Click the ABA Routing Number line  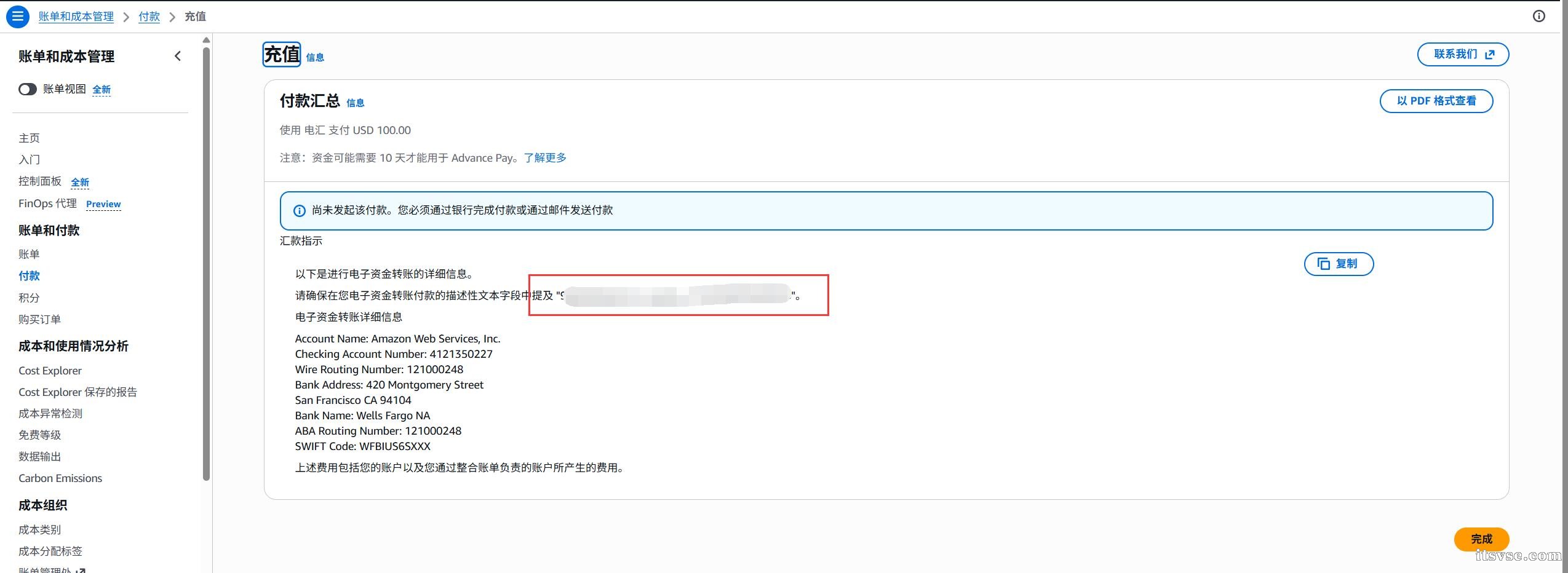378,431
